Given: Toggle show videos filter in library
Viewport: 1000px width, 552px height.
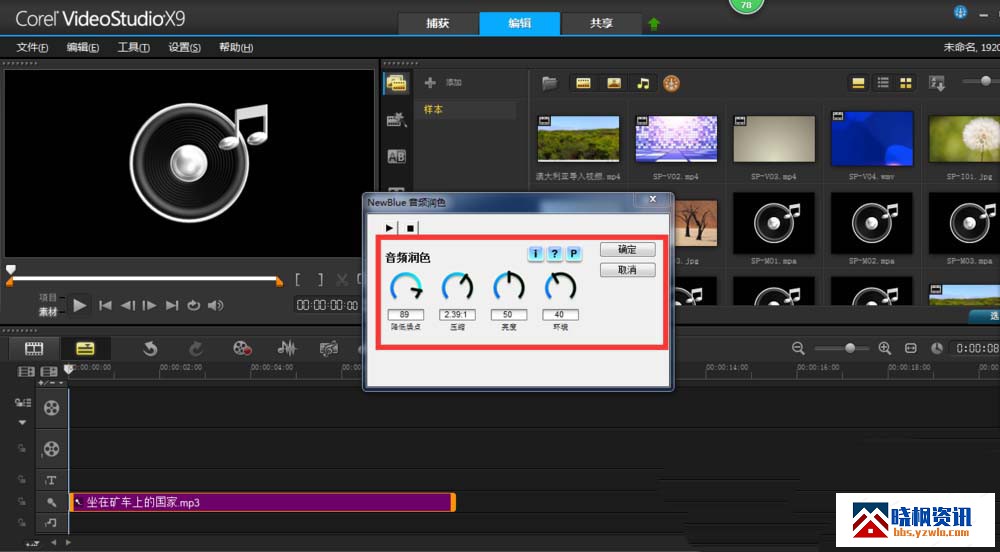Looking at the screenshot, I should [x=583, y=83].
